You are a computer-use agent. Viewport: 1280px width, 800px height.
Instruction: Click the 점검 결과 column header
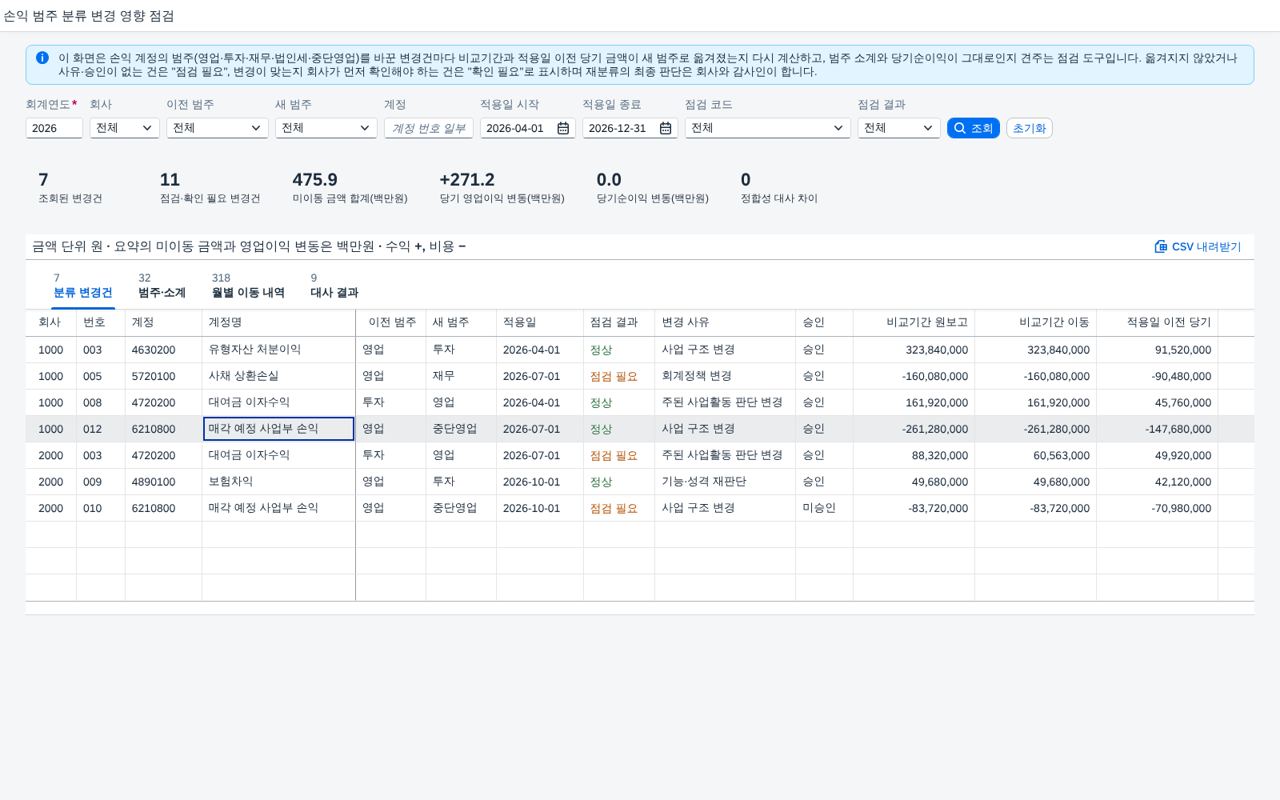point(619,323)
